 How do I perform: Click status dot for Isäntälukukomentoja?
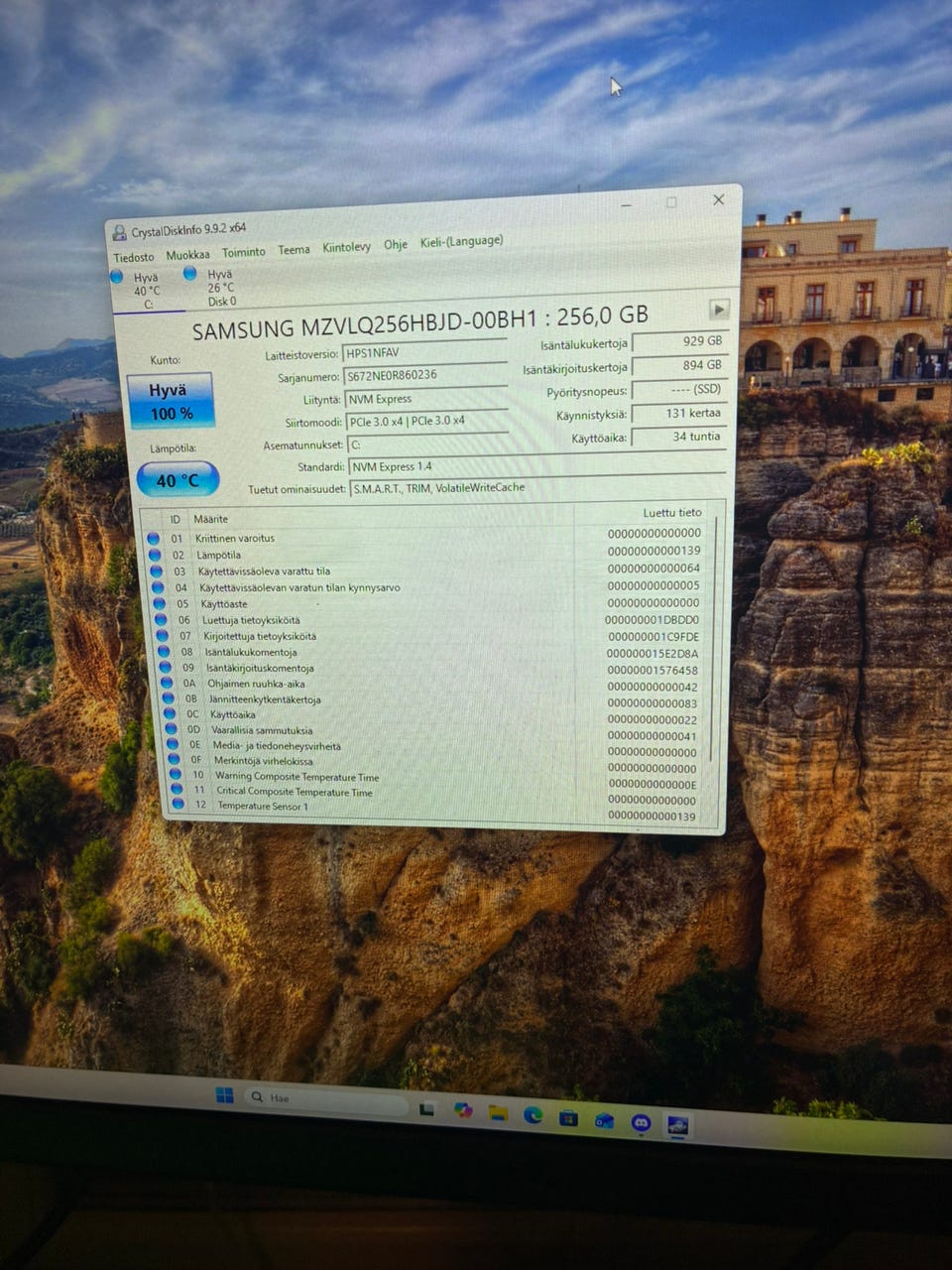point(163,652)
